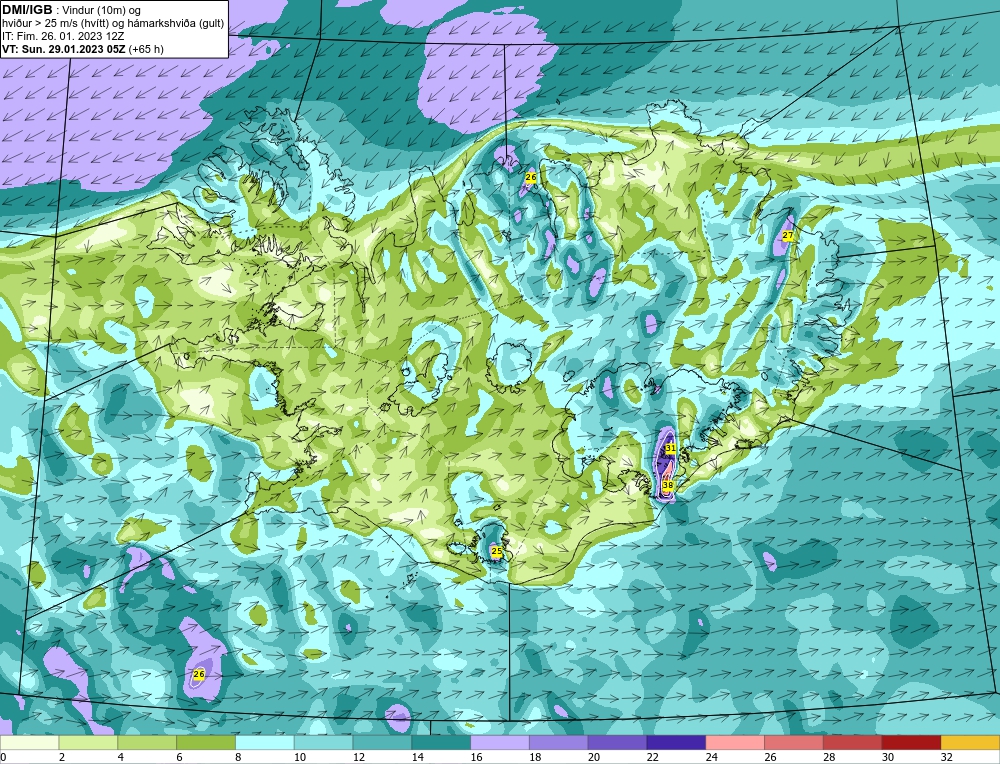The image size is (1000, 764).
Task: Choose the dark indigo 22–24 m/s legend swatch
Action: click(676, 742)
